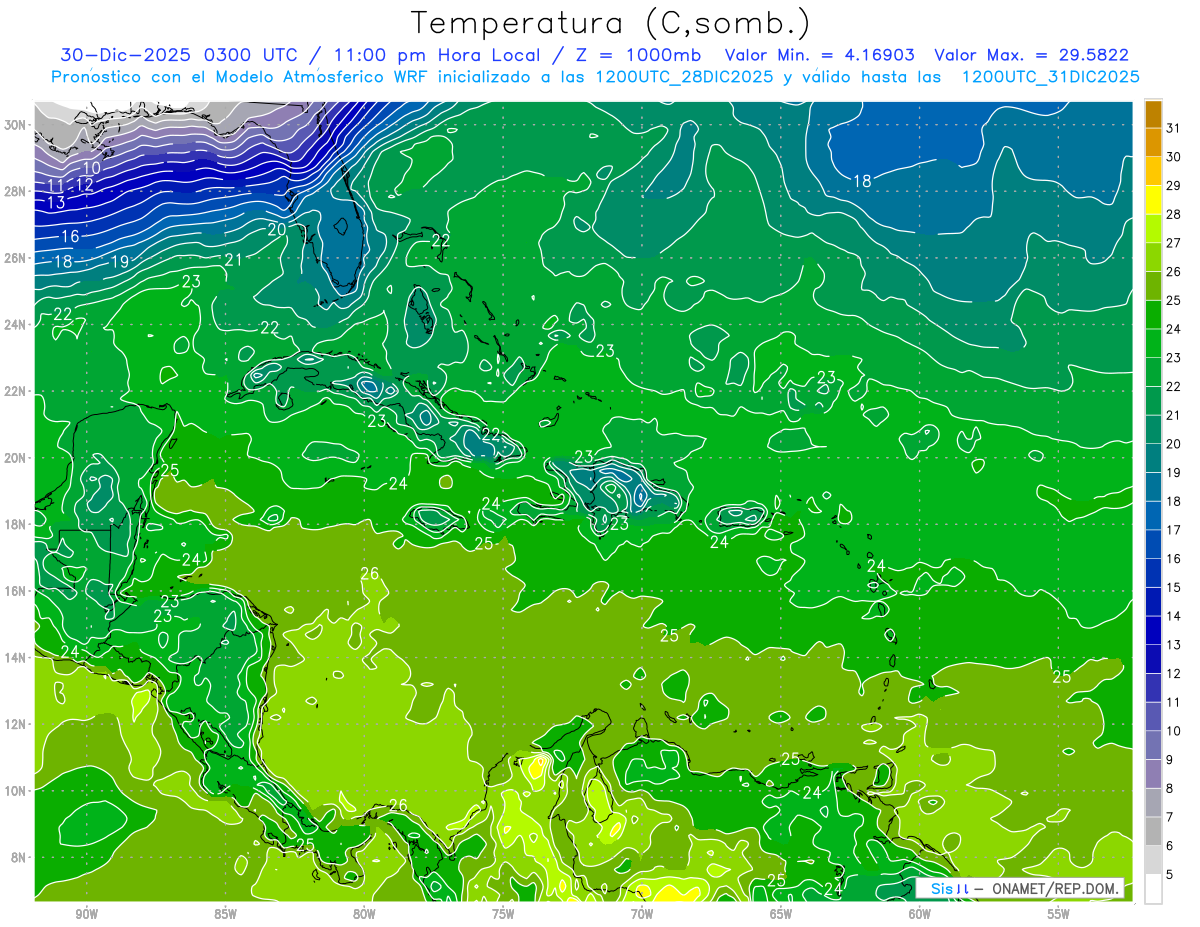1200x927 pixels.
Task: Click the color bar segment between 28 and 29
Action: [1153, 200]
